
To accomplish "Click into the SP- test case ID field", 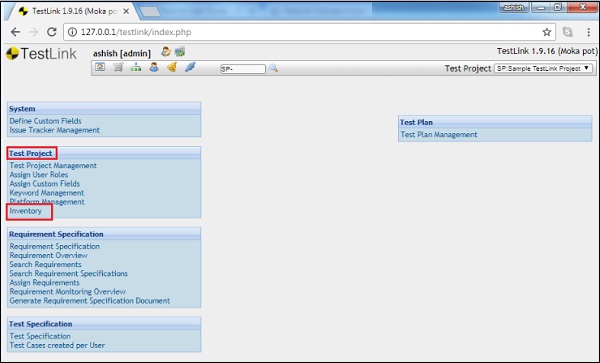I will 243,69.
